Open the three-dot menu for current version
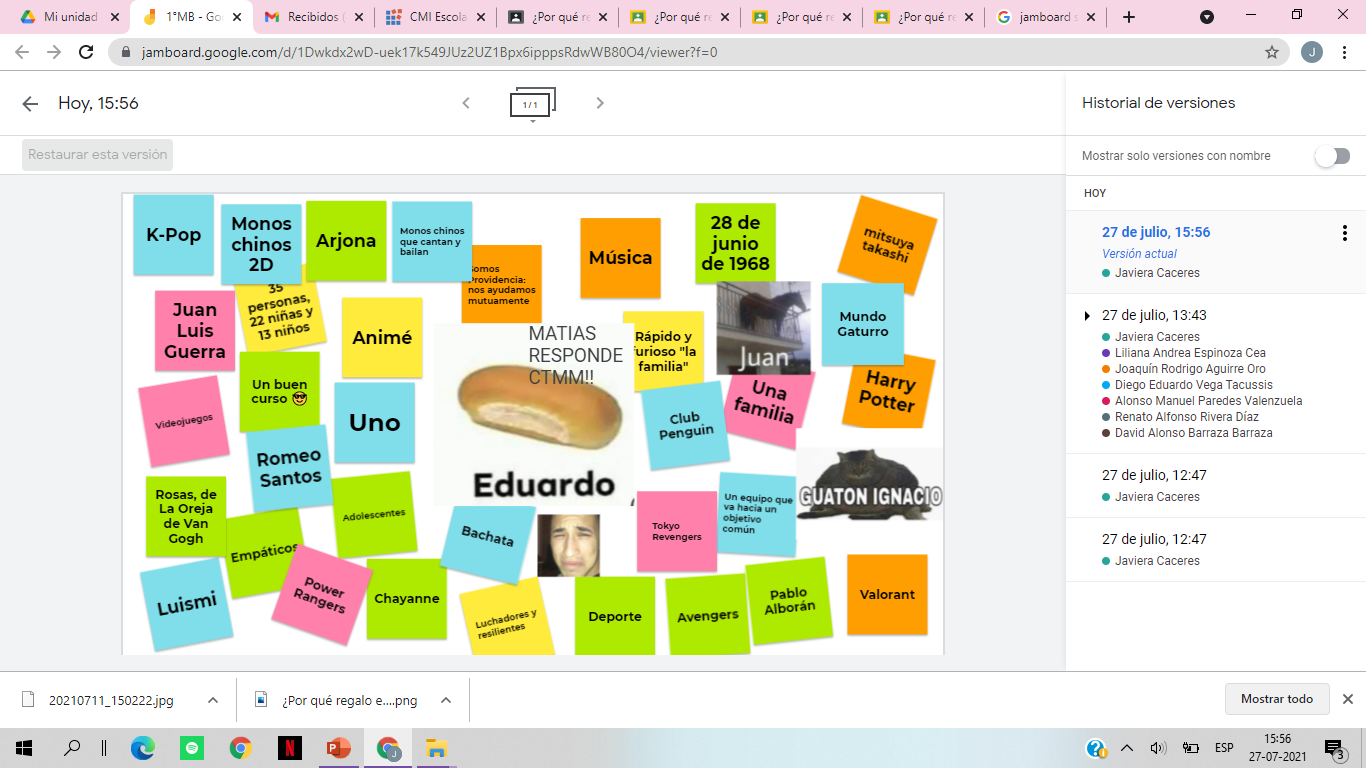The height and width of the screenshot is (768, 1366). (x=1345, y=233)
